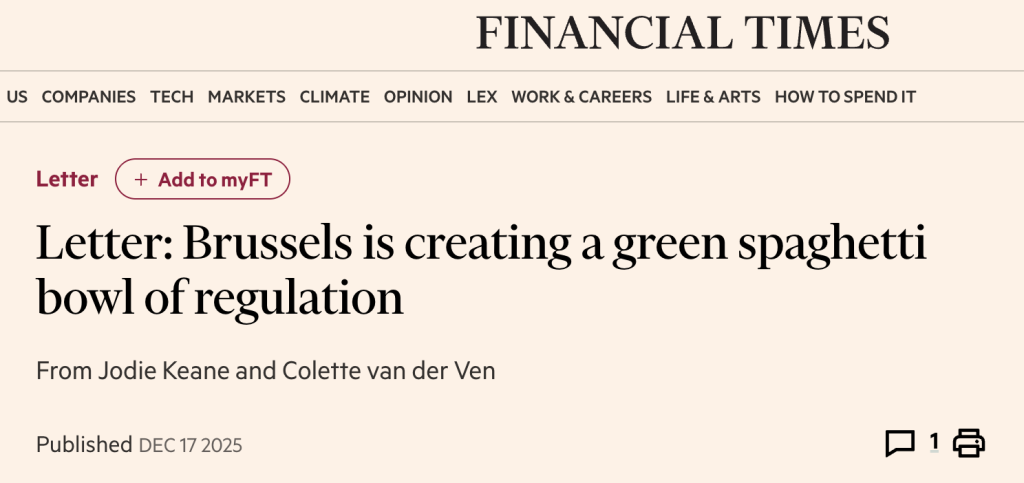Open the Letter topic link

click(x=67, y=180)
